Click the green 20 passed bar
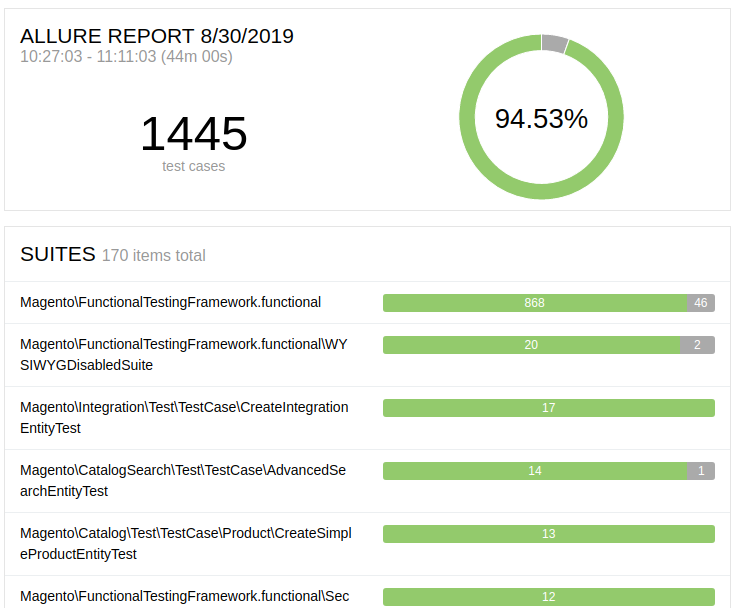739x608 pixels. pos(531,345)
